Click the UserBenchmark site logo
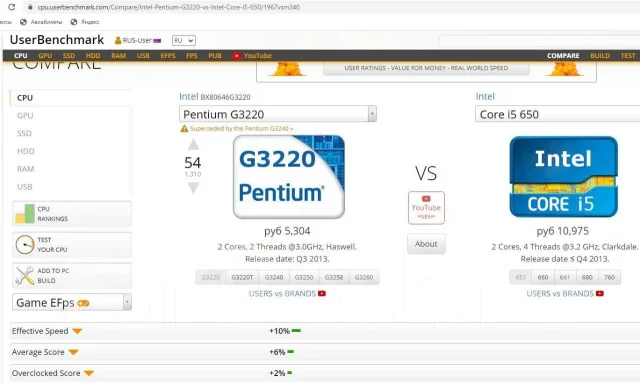Viewport: 640px width, 385px height. (x=57, y=40)
